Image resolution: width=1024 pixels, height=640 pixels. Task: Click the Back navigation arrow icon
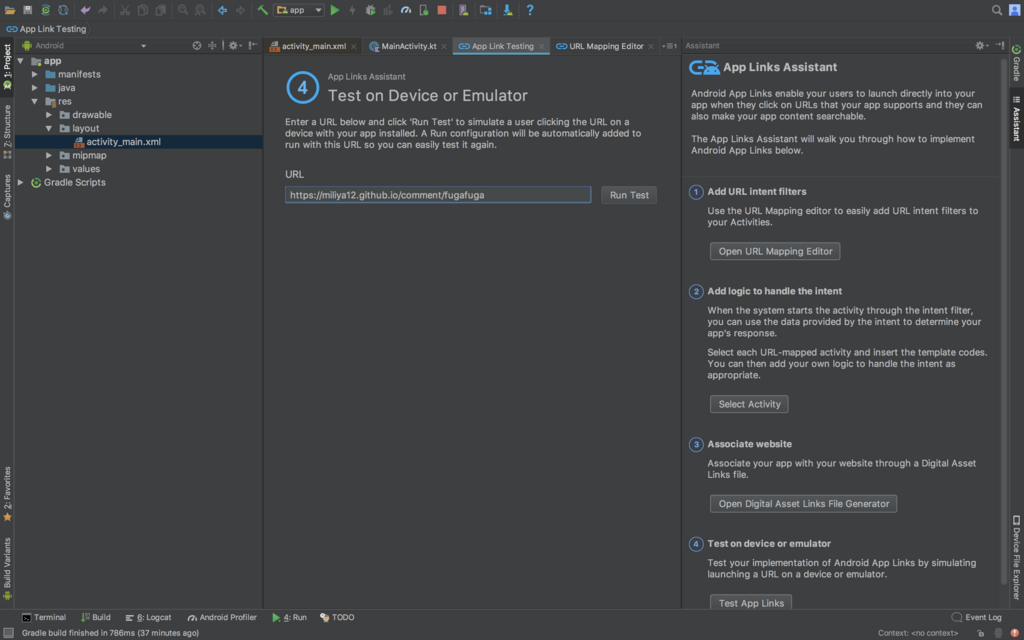click(x=223, y=10)
